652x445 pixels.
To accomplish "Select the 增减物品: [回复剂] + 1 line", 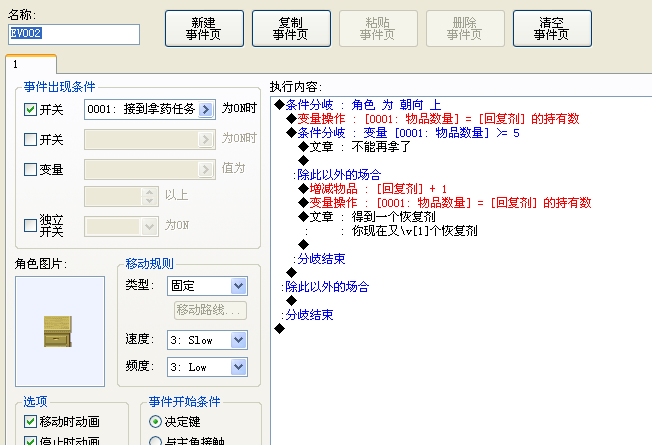I will [373, 189].
